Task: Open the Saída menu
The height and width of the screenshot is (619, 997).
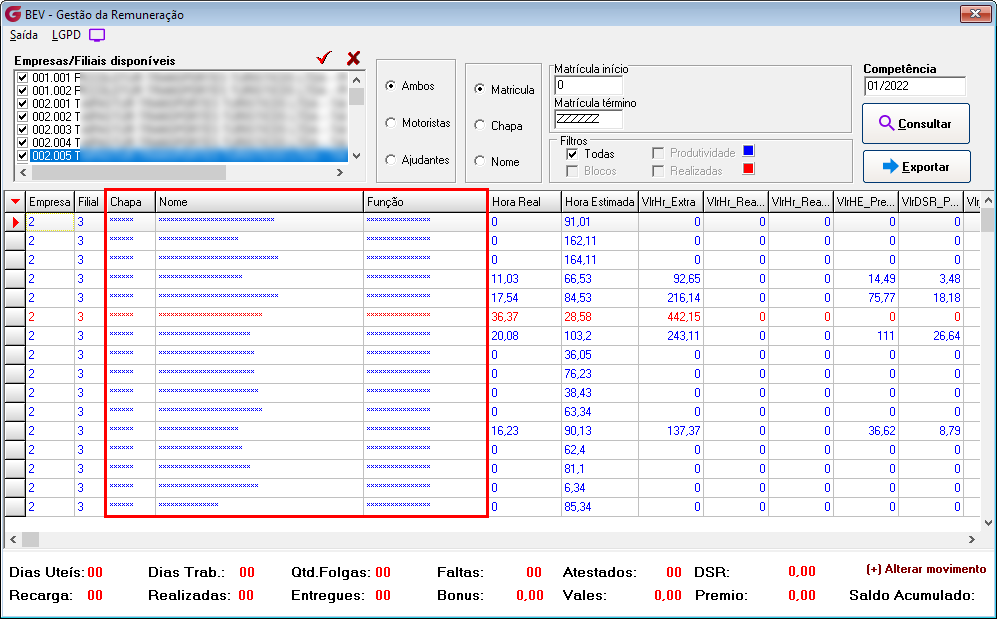Action: point(24,35)
